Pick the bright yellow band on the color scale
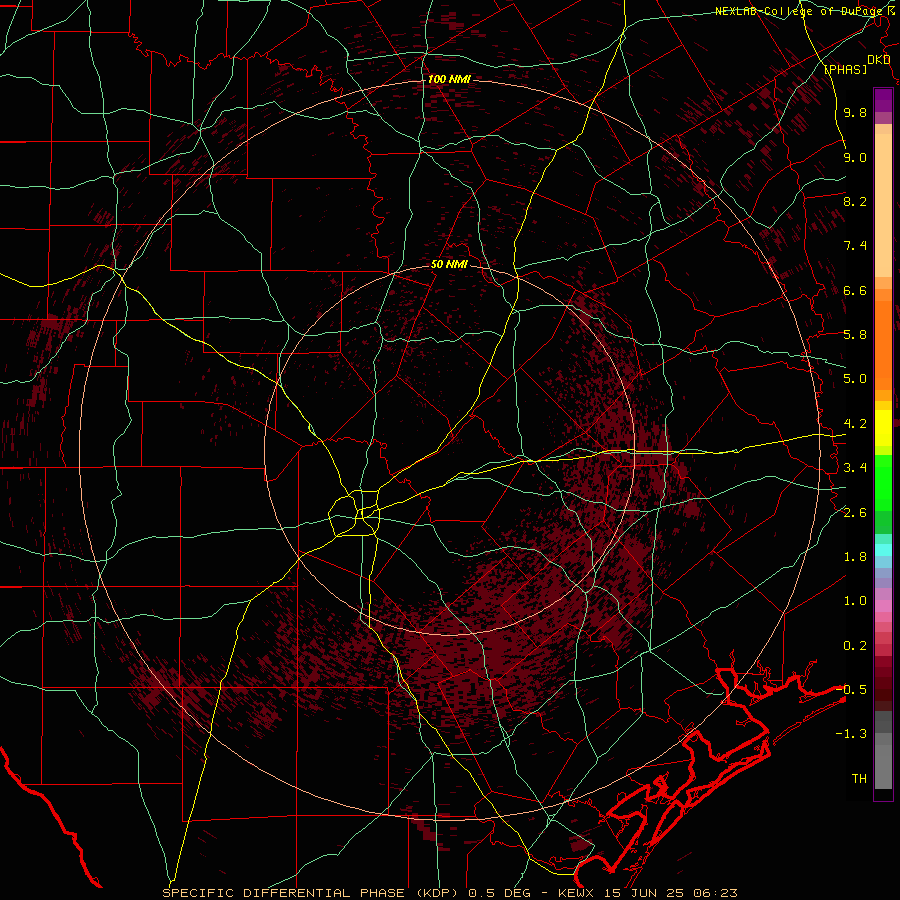 (883, 428)
